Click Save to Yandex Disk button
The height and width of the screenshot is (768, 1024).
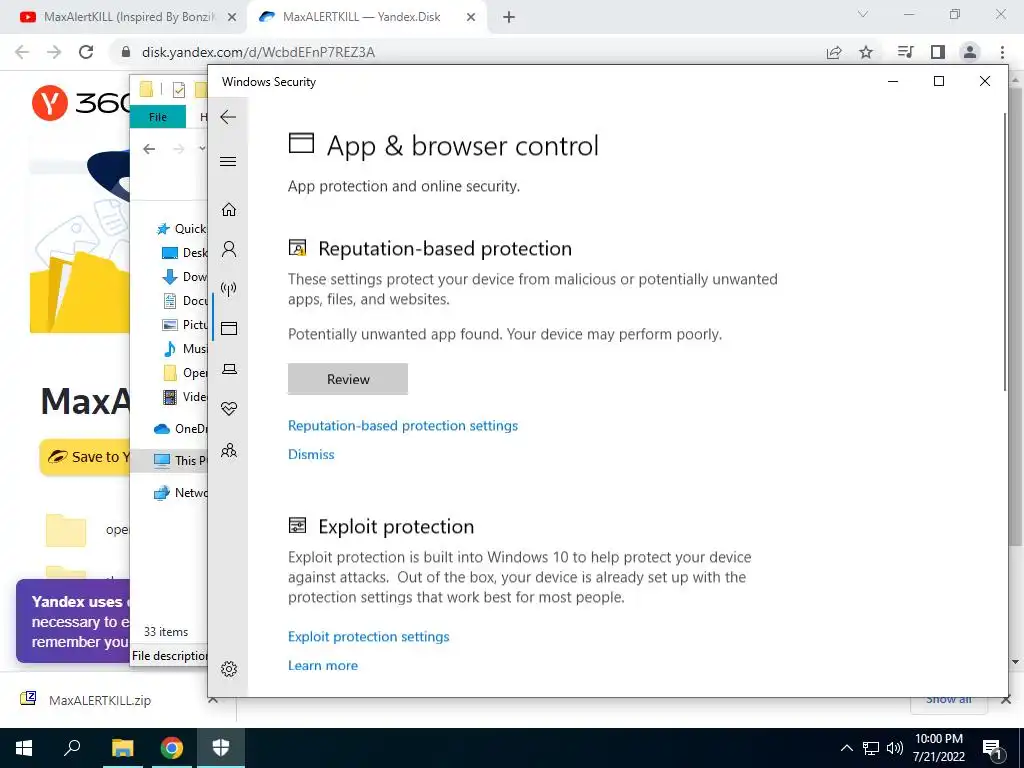coord(85,457)
